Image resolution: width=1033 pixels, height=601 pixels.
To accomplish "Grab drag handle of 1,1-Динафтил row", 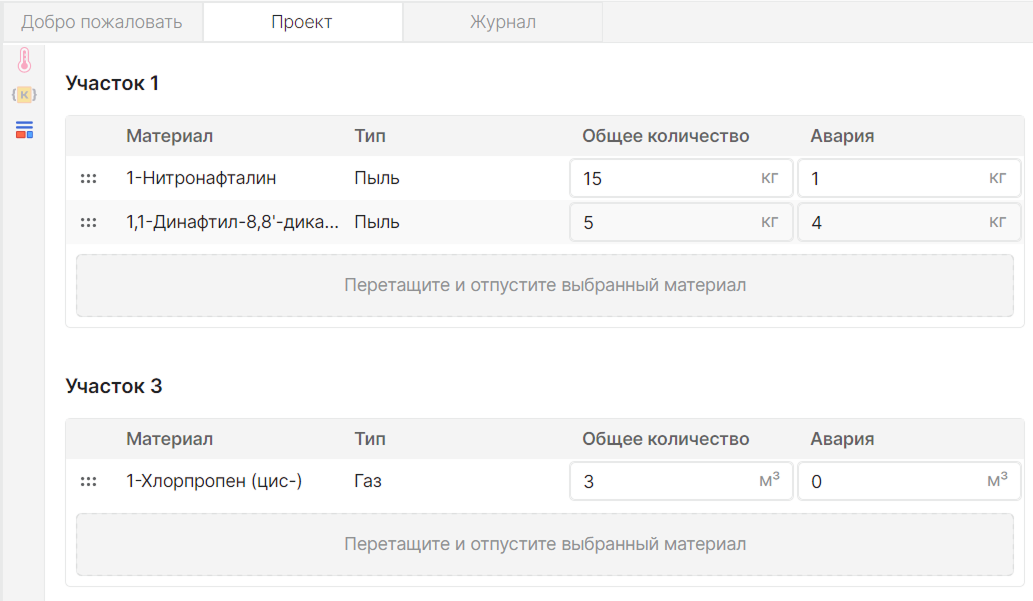I will click(88, 223).
